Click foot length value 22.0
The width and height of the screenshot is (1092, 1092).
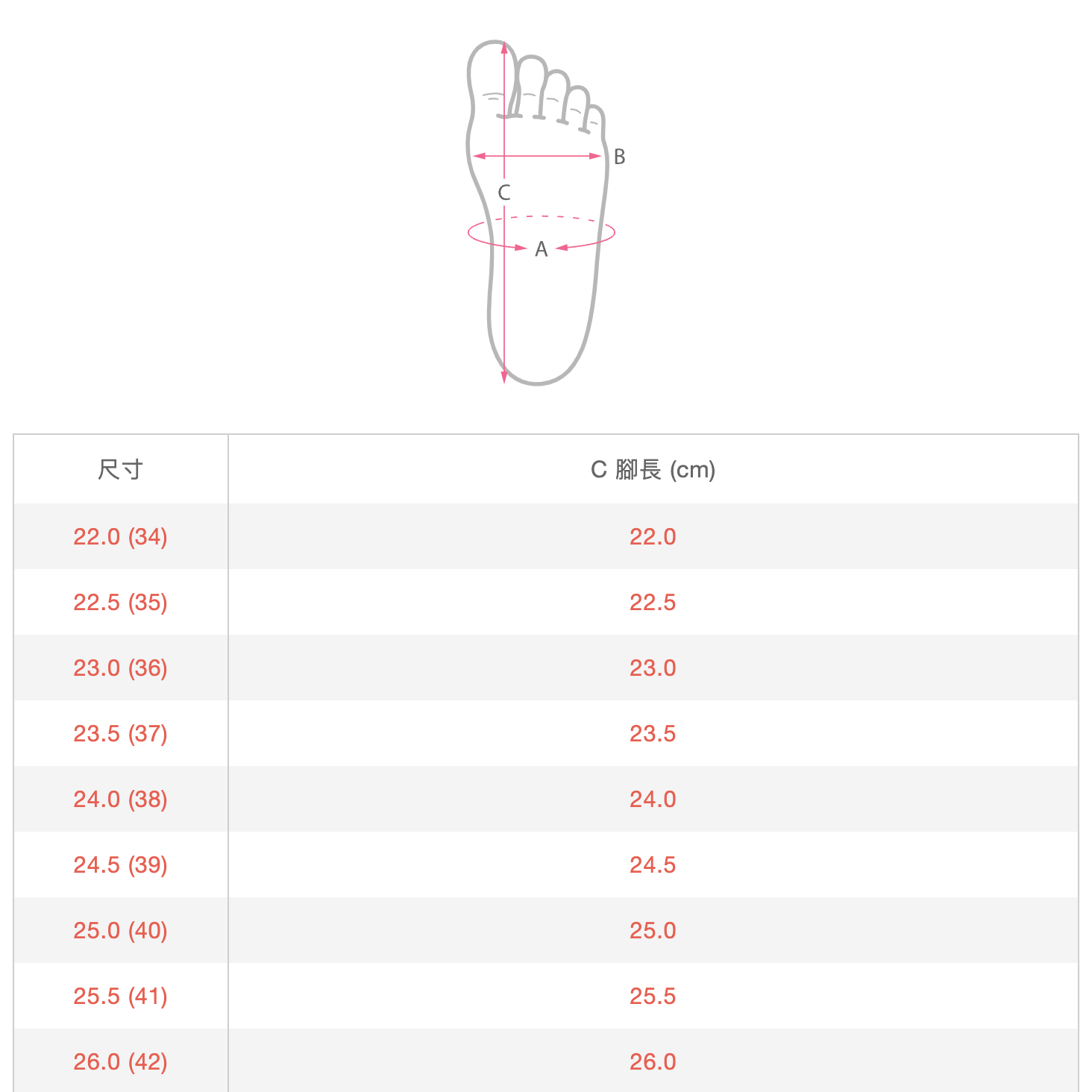[x=653, y=536]
